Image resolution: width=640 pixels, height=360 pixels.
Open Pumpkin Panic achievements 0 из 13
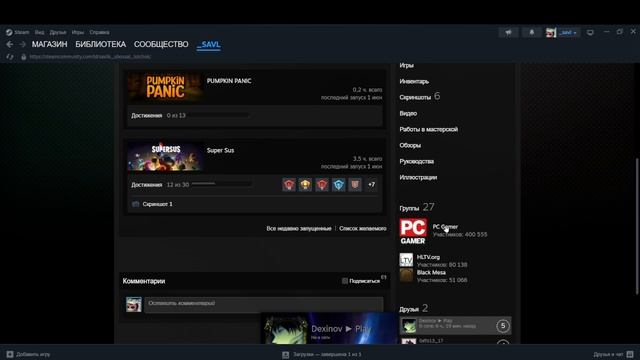click(158, 116)
